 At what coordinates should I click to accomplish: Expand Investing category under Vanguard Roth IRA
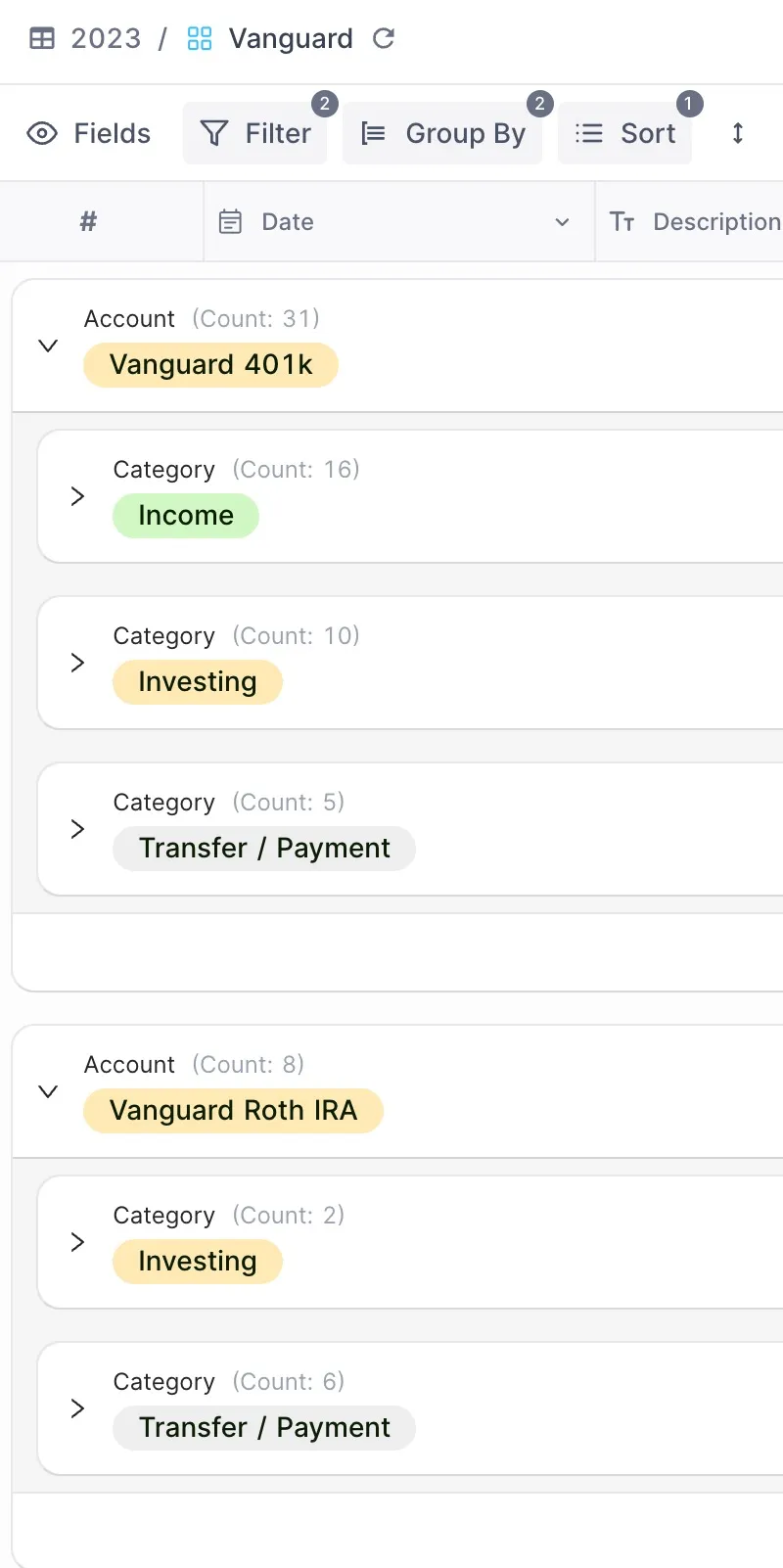(77, 1242)
